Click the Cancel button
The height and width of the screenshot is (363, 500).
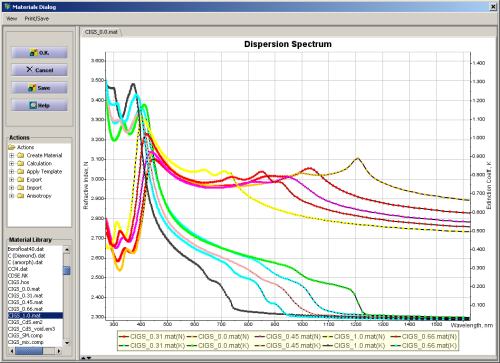(39, 70)
